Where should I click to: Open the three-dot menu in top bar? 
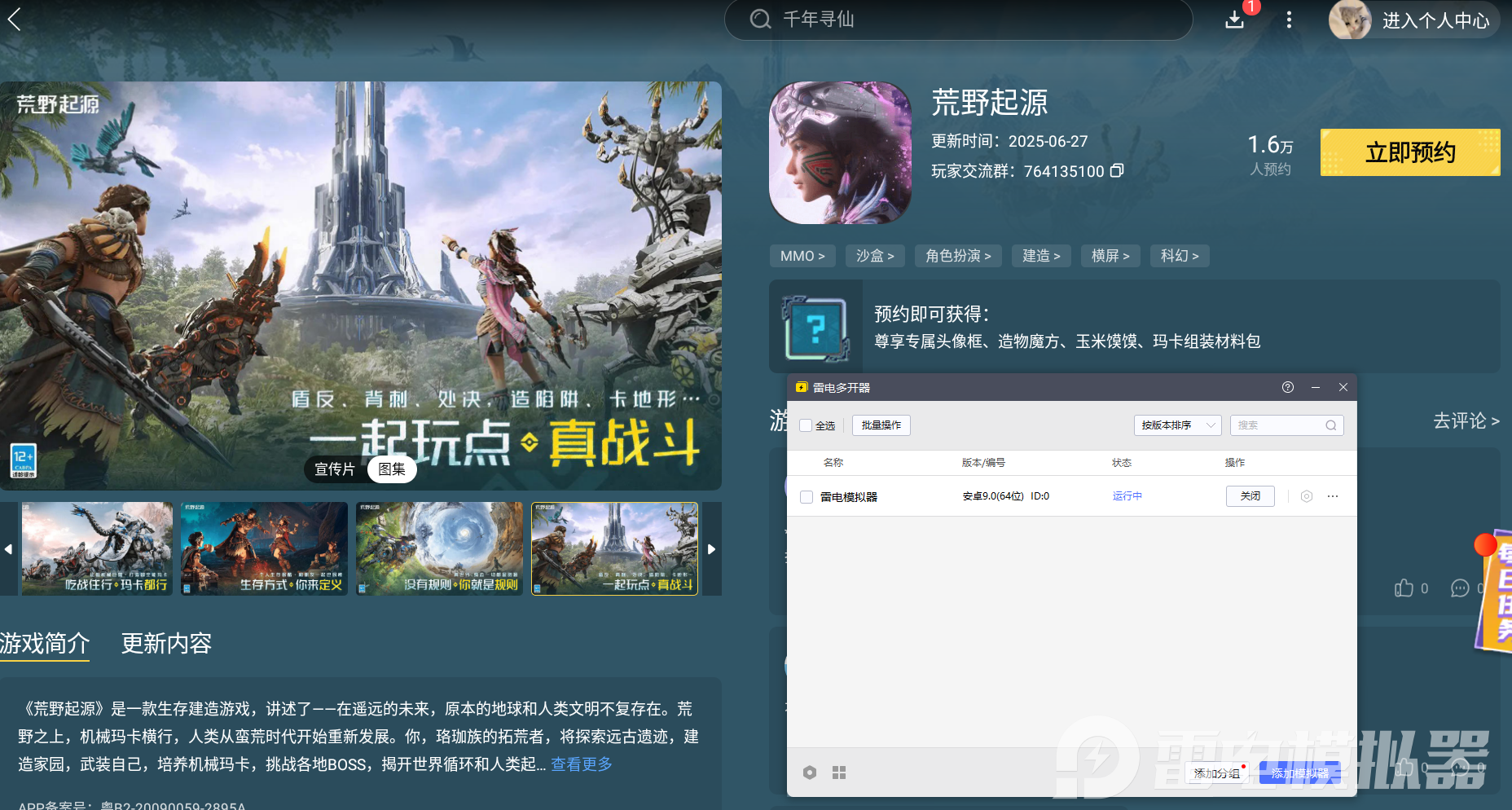click(1289, 20)
